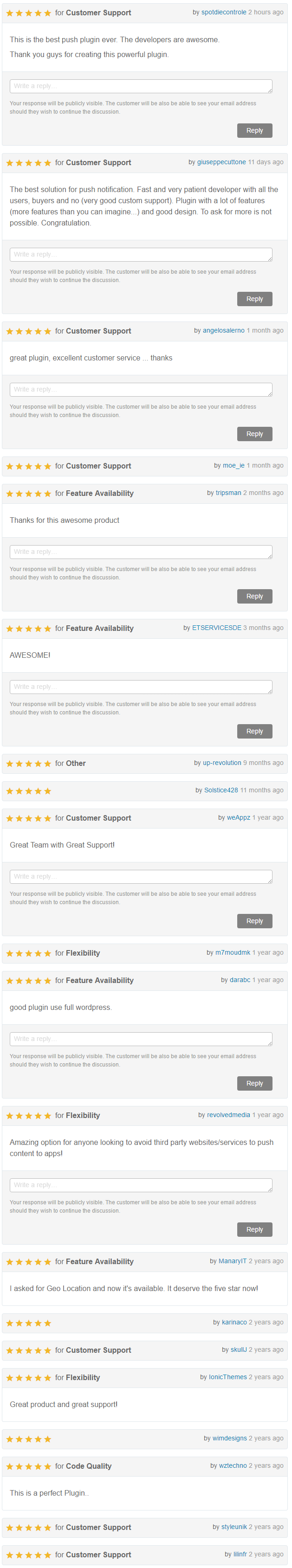Click star rating on giuseppecuttone's review

pyautogui.click(x=29, y=162)
